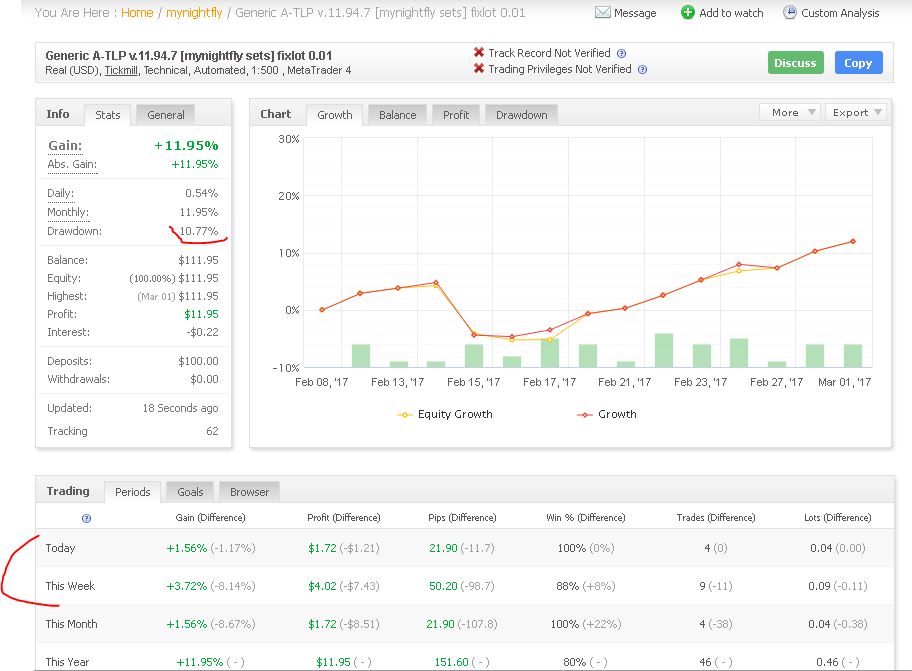Click the Abs. Gain label
The width and height of the screenshot is (912, 671).
pyautogui.click(x=72, y=165)
